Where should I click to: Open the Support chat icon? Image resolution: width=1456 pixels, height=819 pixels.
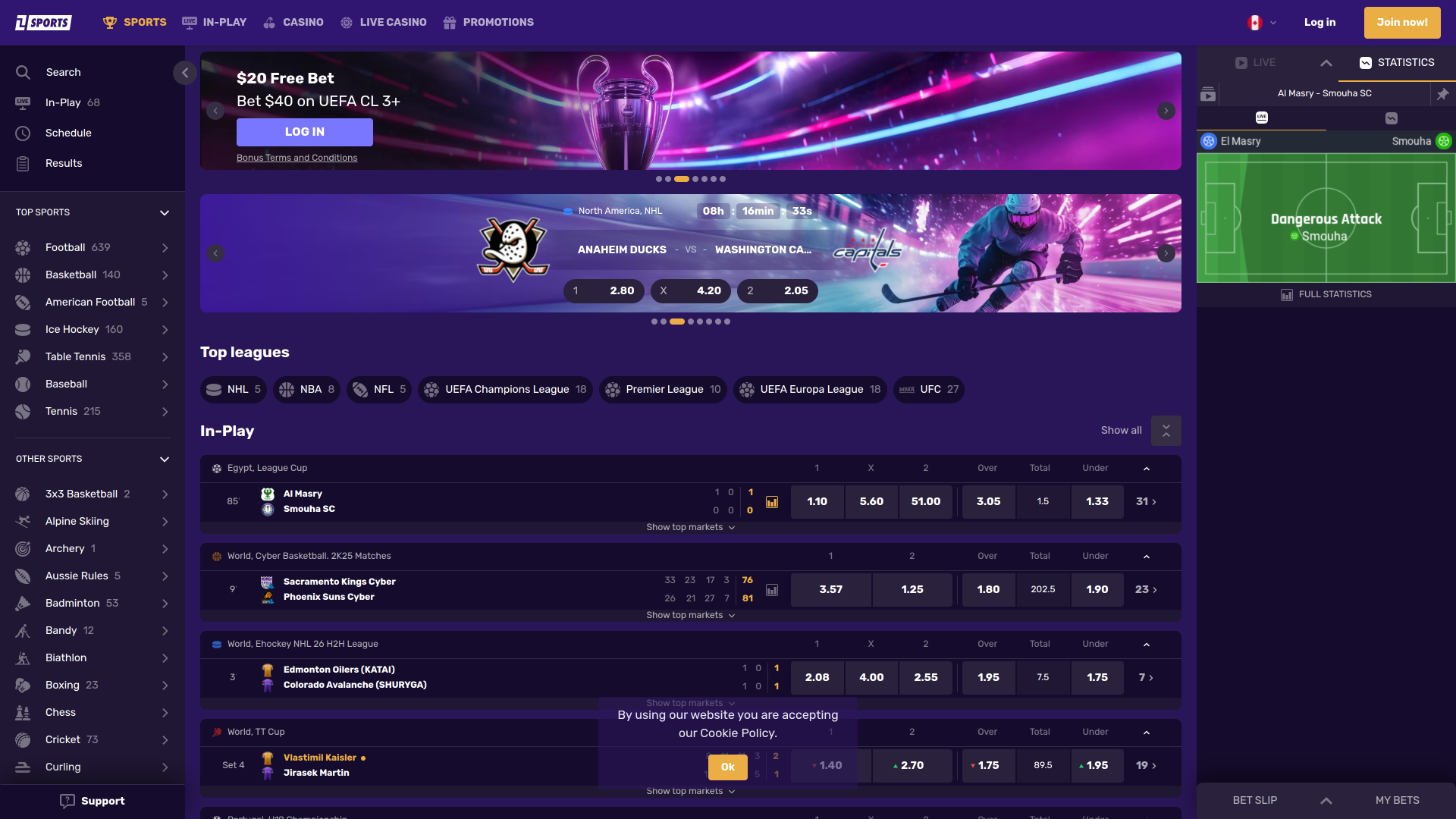[67, 802]
